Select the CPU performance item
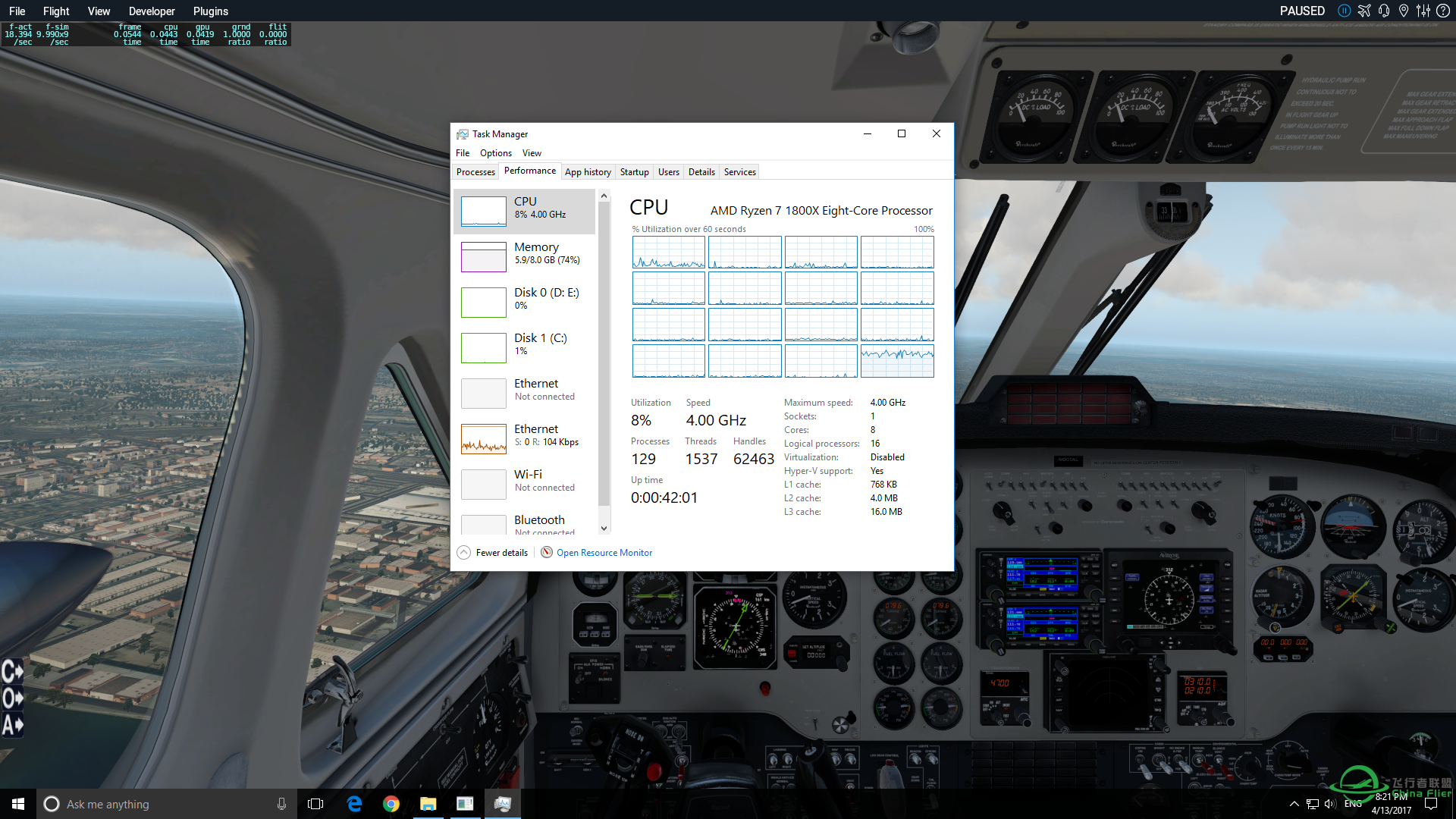This screenshot has height=819, width=1456. [525, 211]
